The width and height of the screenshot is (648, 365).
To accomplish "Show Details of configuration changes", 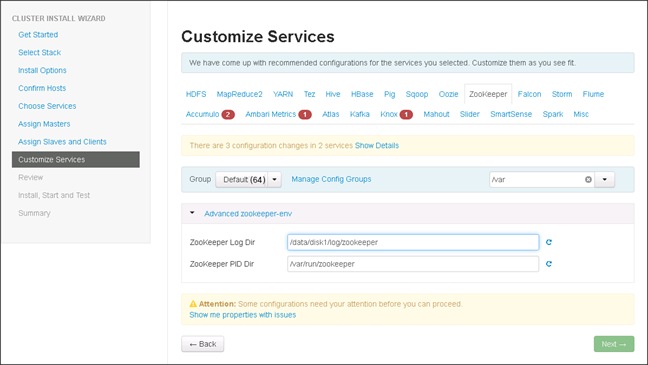I will pos(376,146).
